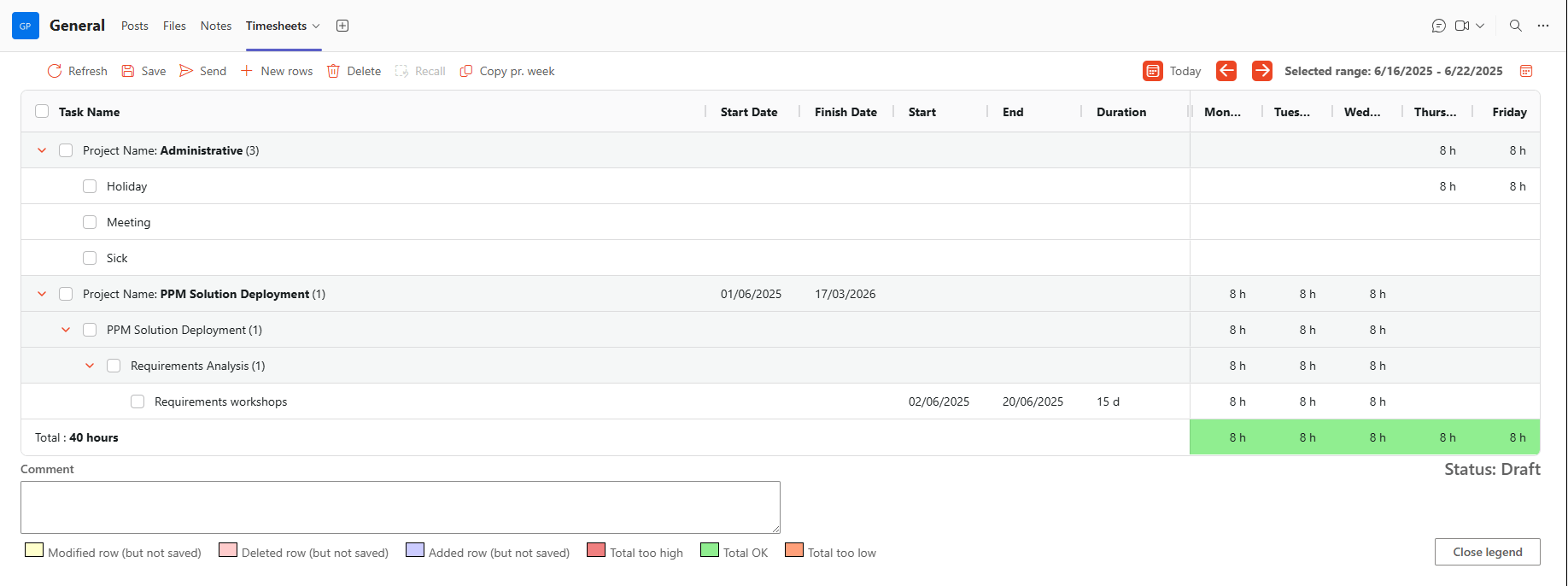Viewport: 1568px width, 586px height.
Task: Click the Delete trash icon
Action: [x=334, y=71]
